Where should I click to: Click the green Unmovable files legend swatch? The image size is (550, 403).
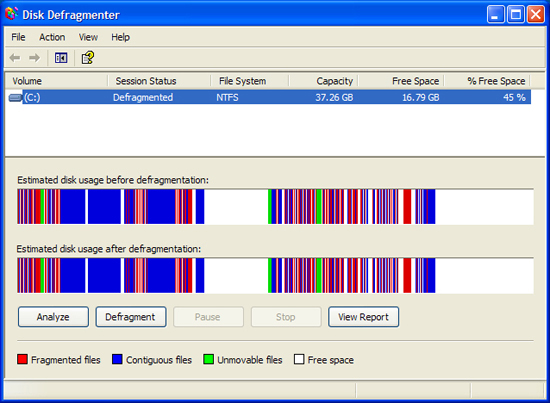(x=208, y=359)
